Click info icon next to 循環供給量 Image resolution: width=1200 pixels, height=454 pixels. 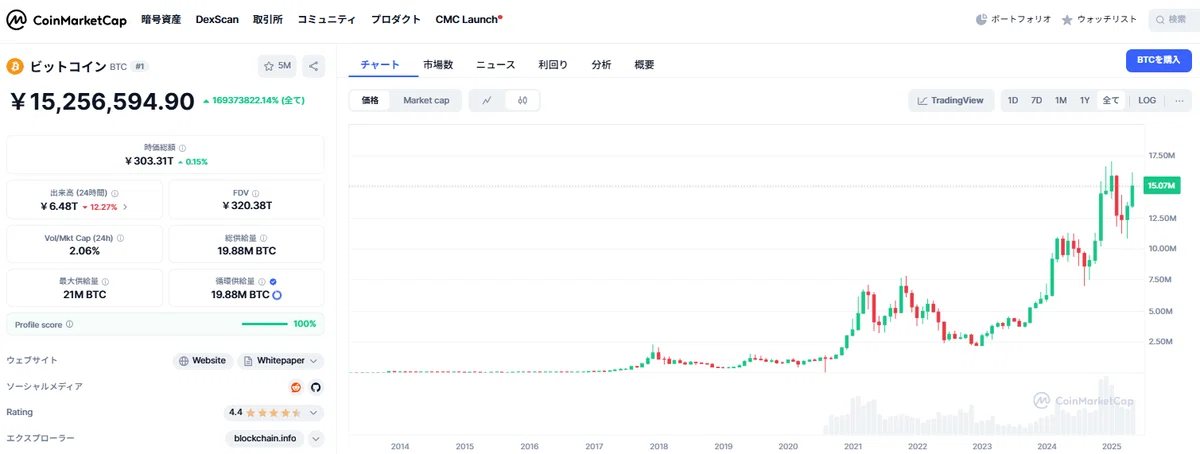pyautogui.click(x=262, y=282)
